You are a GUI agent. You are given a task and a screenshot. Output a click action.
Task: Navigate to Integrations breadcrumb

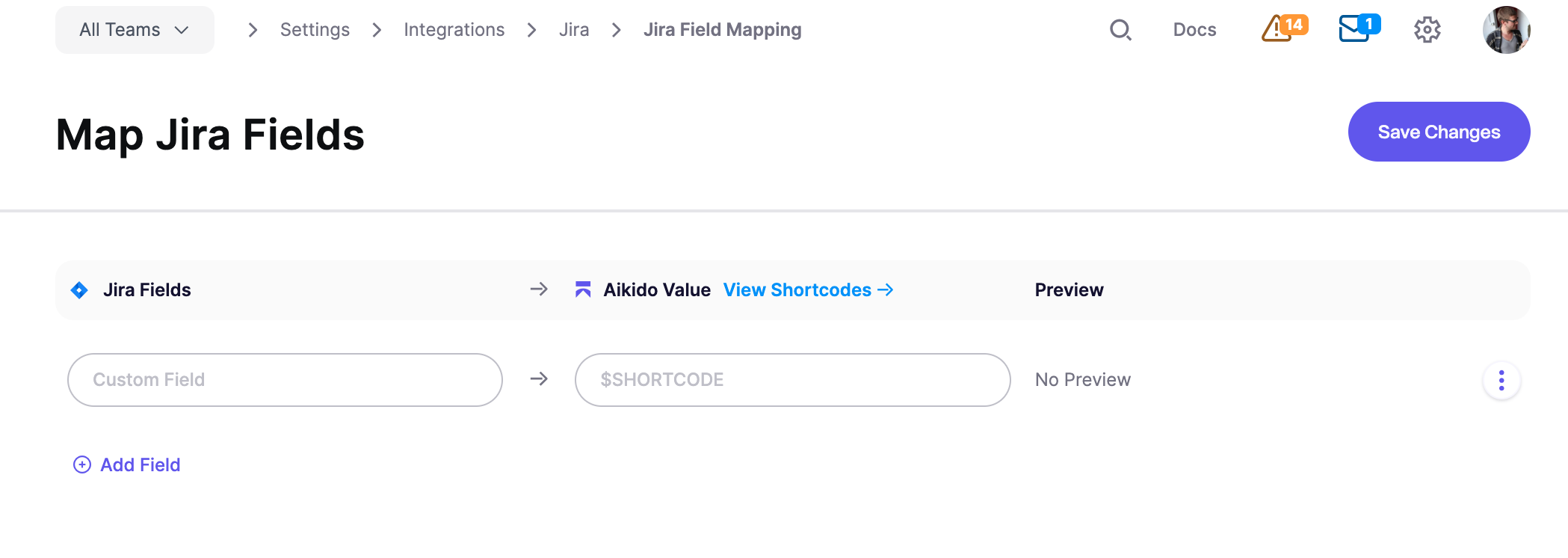(454, 30)
